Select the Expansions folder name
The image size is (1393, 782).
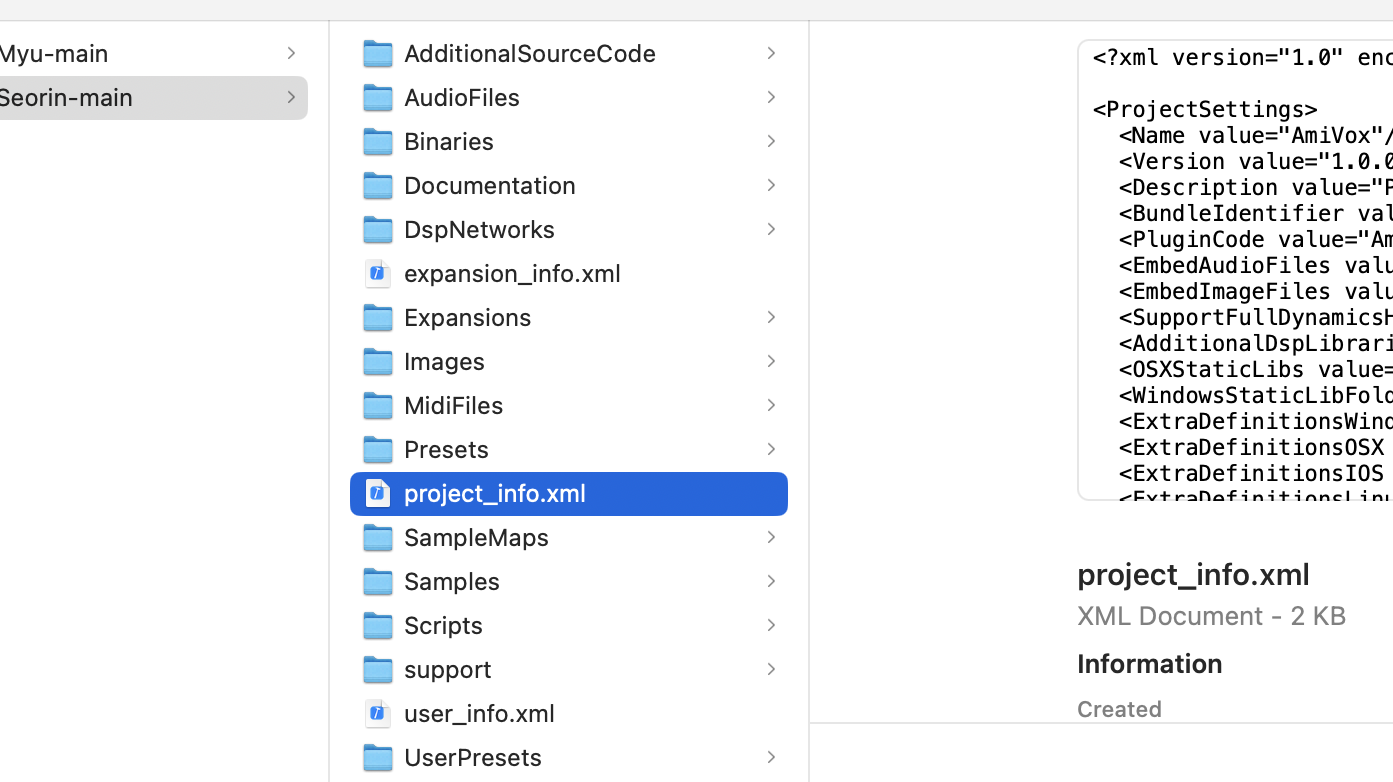click(x=468, y=317)
